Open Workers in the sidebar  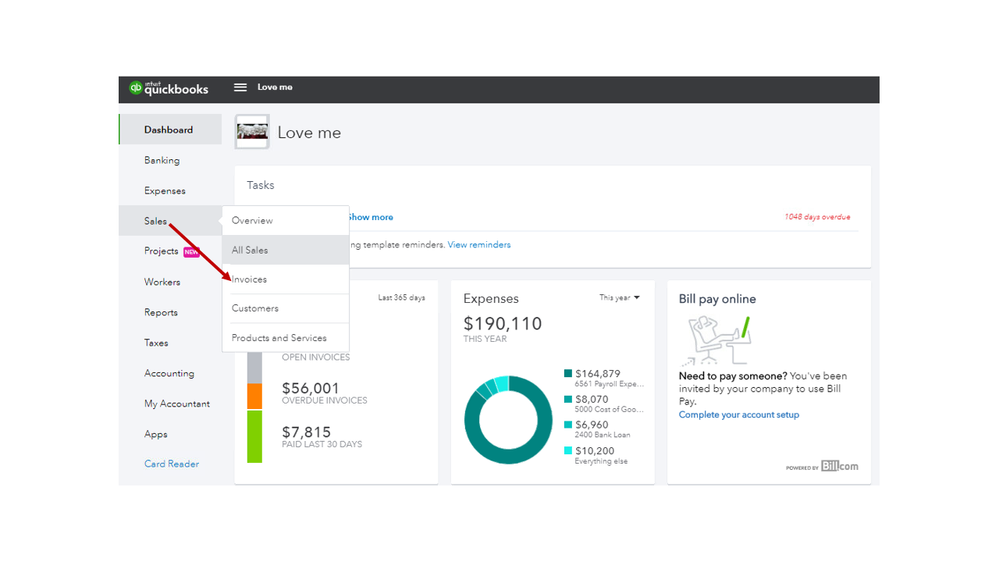[x=162, y=282]
